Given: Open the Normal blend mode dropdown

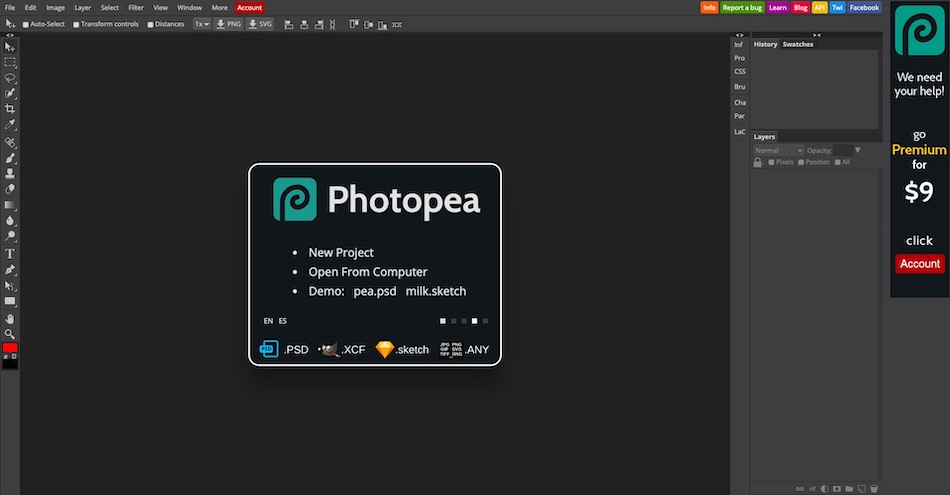Looking at the screenshot, I should [778, 150].
